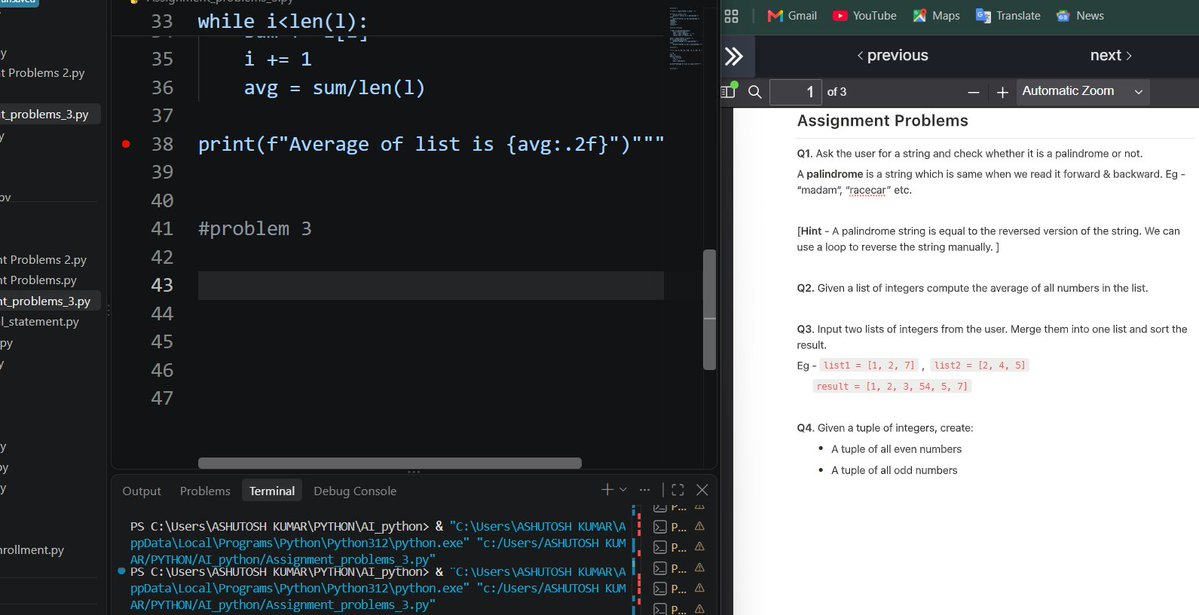Open the Maps bookmark

[936, 15]
